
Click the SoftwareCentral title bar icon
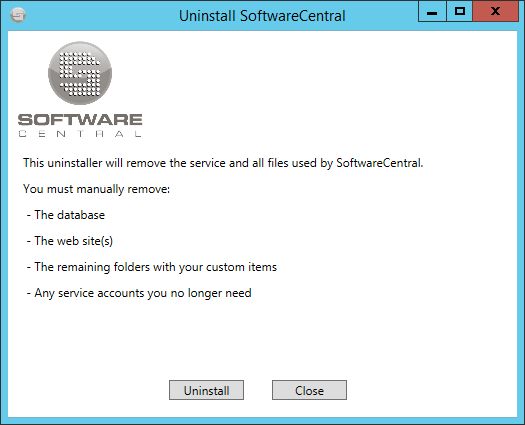tap(18, 15)
